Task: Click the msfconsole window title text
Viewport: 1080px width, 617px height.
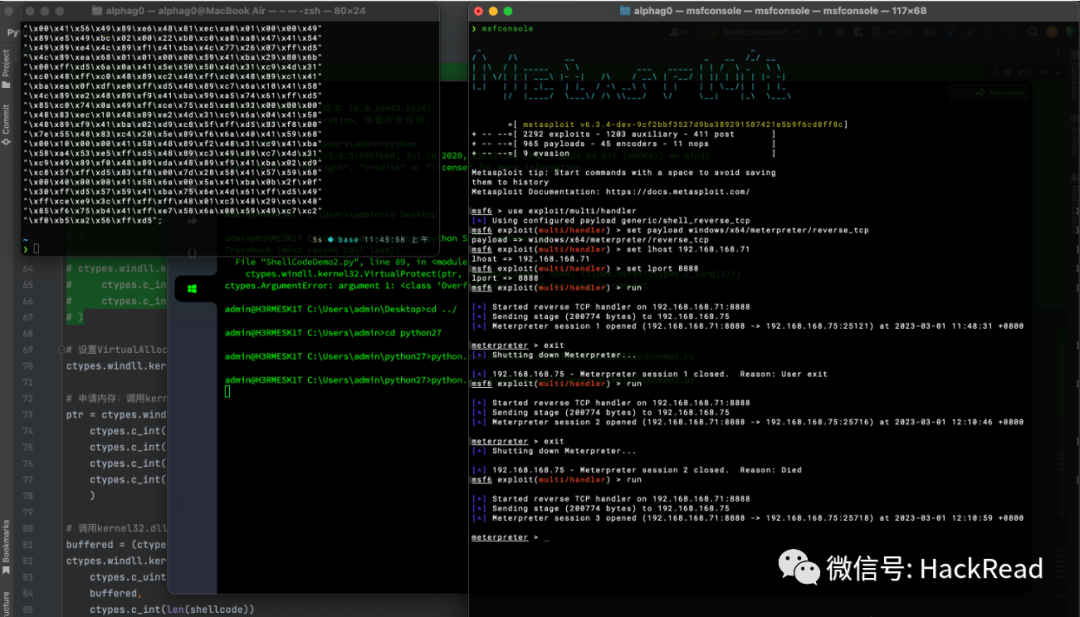Action: [x=780, y=11]
